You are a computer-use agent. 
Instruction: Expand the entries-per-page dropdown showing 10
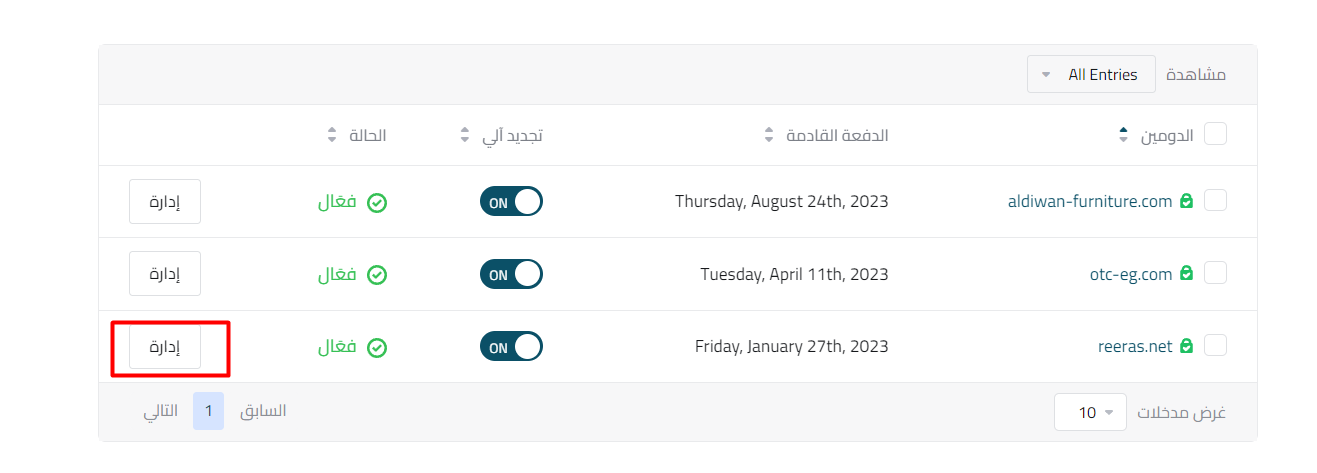click(1089, 412)
